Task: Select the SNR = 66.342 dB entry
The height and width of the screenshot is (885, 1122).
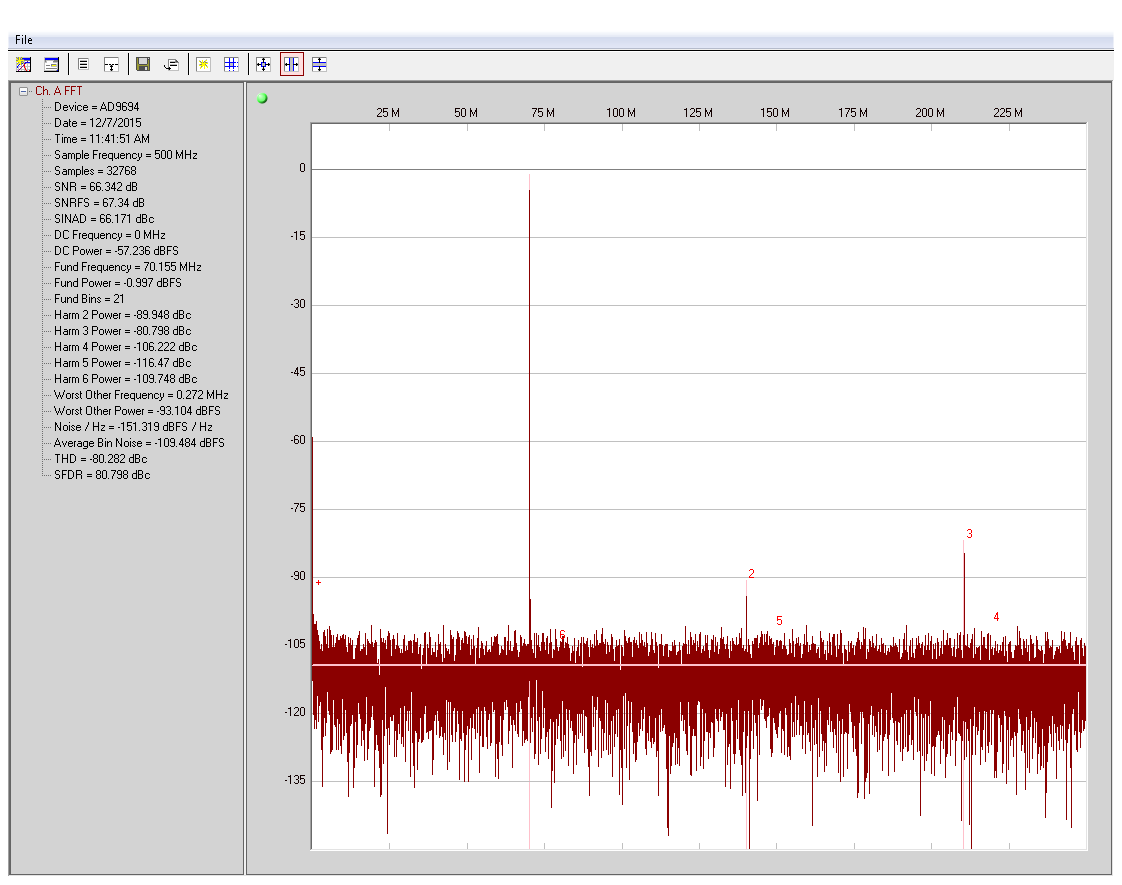Action: coord(96,187)
